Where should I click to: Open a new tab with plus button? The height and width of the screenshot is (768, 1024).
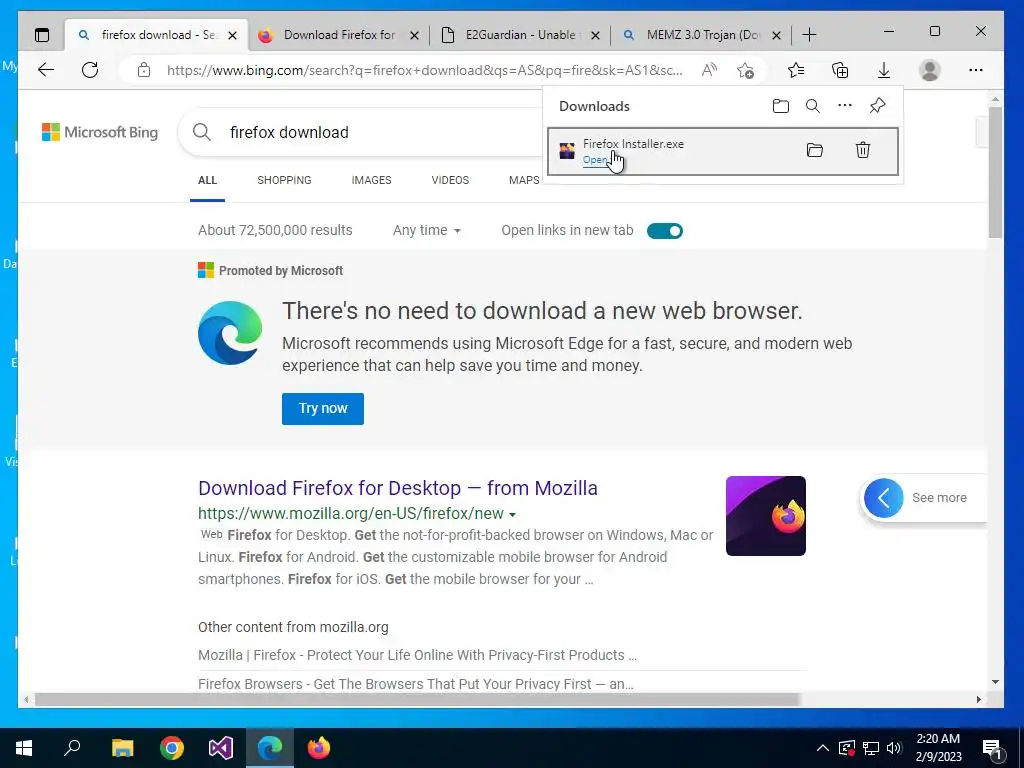[809, 35]
